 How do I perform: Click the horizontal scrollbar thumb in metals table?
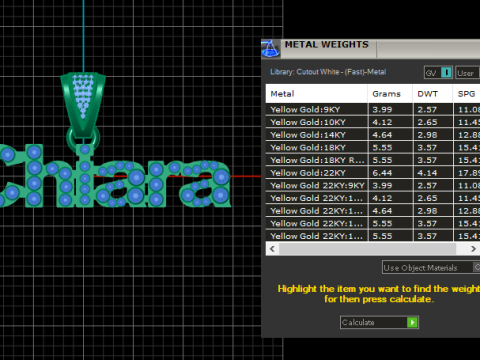click(x=367, y=249)
